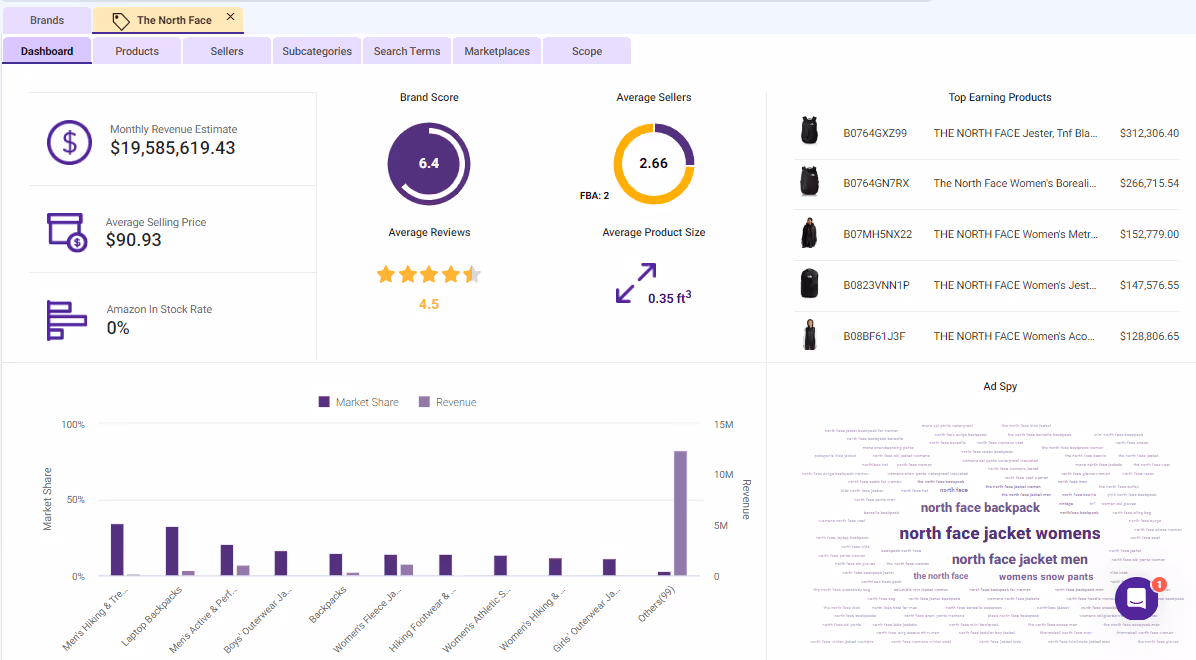The height and width of the screenshot is (660, 1196).
Task: Switch to the Dashboard tab
Action: click(x=47, y=51)
